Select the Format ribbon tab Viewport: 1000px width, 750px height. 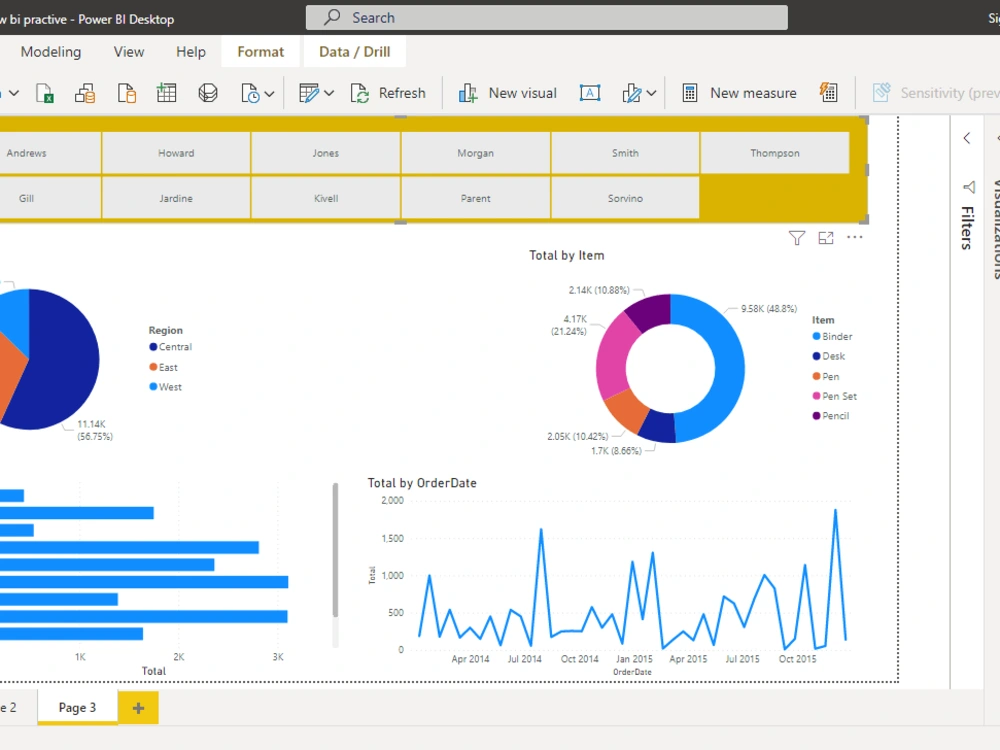[x=260, y=52]
